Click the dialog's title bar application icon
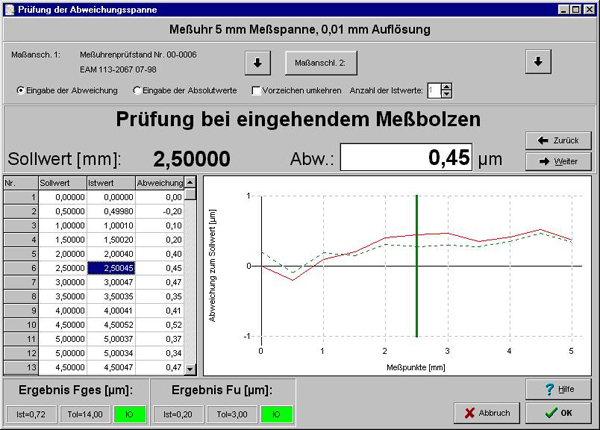This screenshot has height=430, width=600. (x=10, y=10)
